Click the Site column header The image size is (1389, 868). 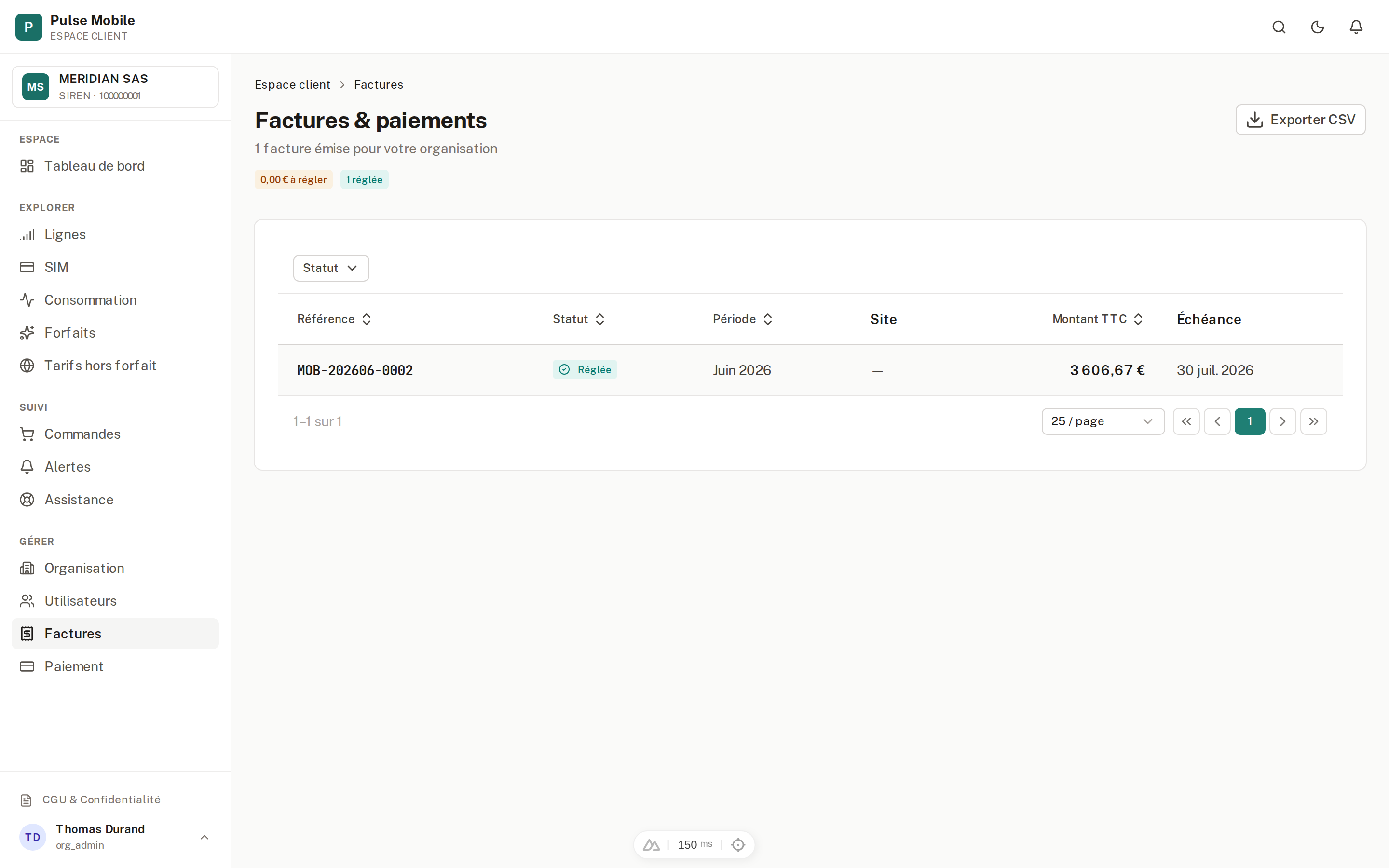click(x=884, y=319)
